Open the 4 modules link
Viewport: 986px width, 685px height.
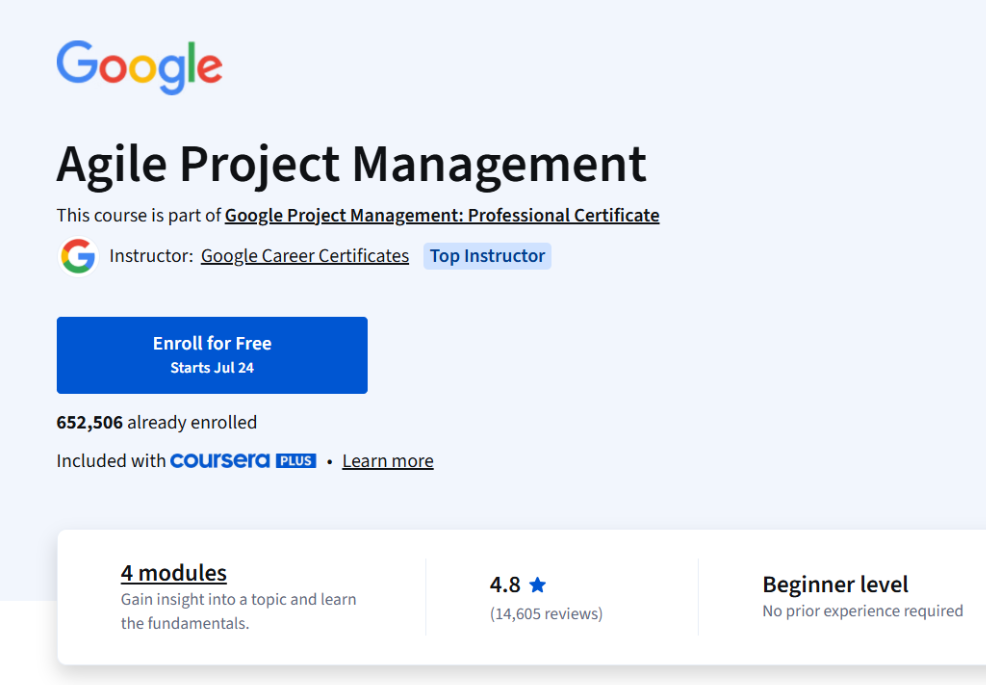pyautogui.click(x=173, y=573)
